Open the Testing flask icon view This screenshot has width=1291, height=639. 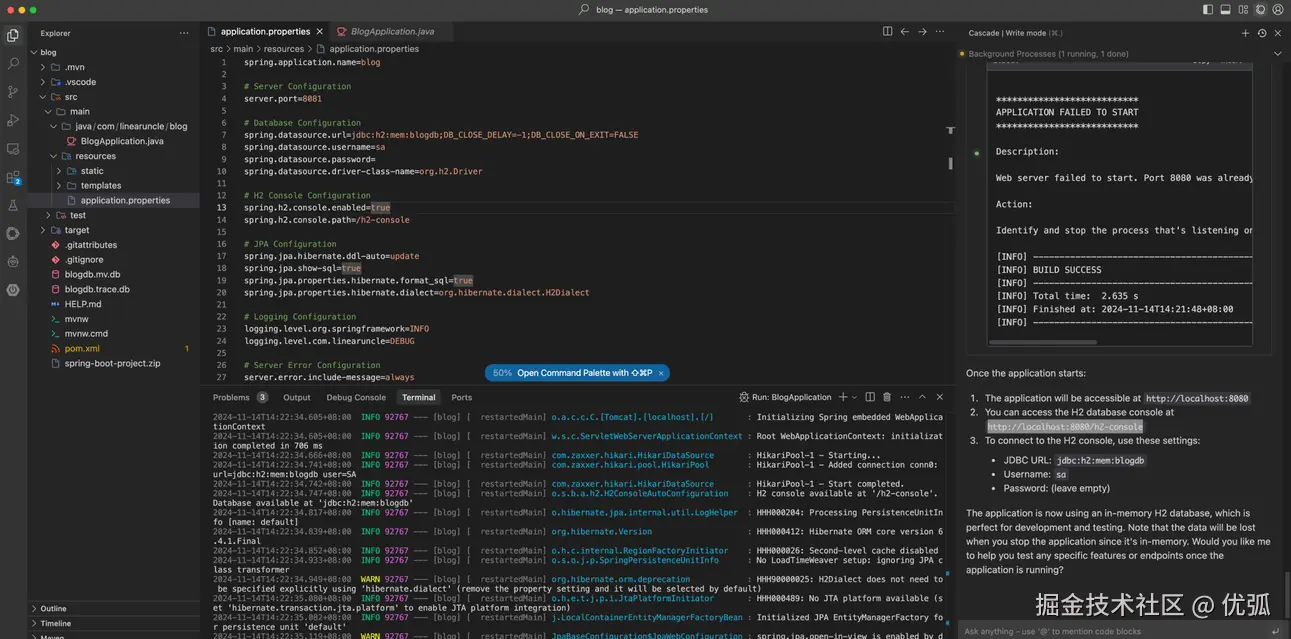pos(13,205)
